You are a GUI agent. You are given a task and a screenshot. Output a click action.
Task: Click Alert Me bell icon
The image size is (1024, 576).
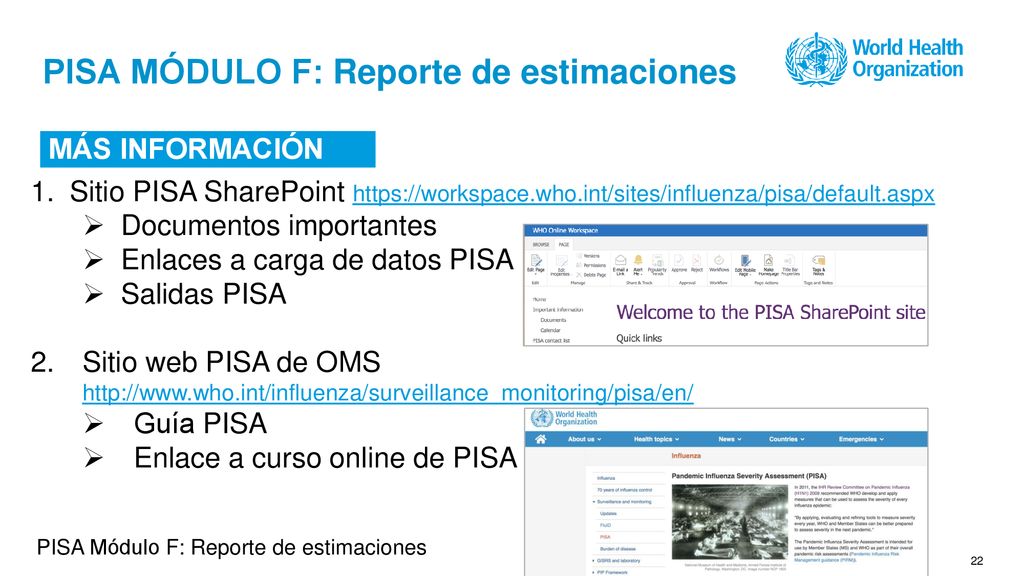pyautogui.click(x=638, y=260)
